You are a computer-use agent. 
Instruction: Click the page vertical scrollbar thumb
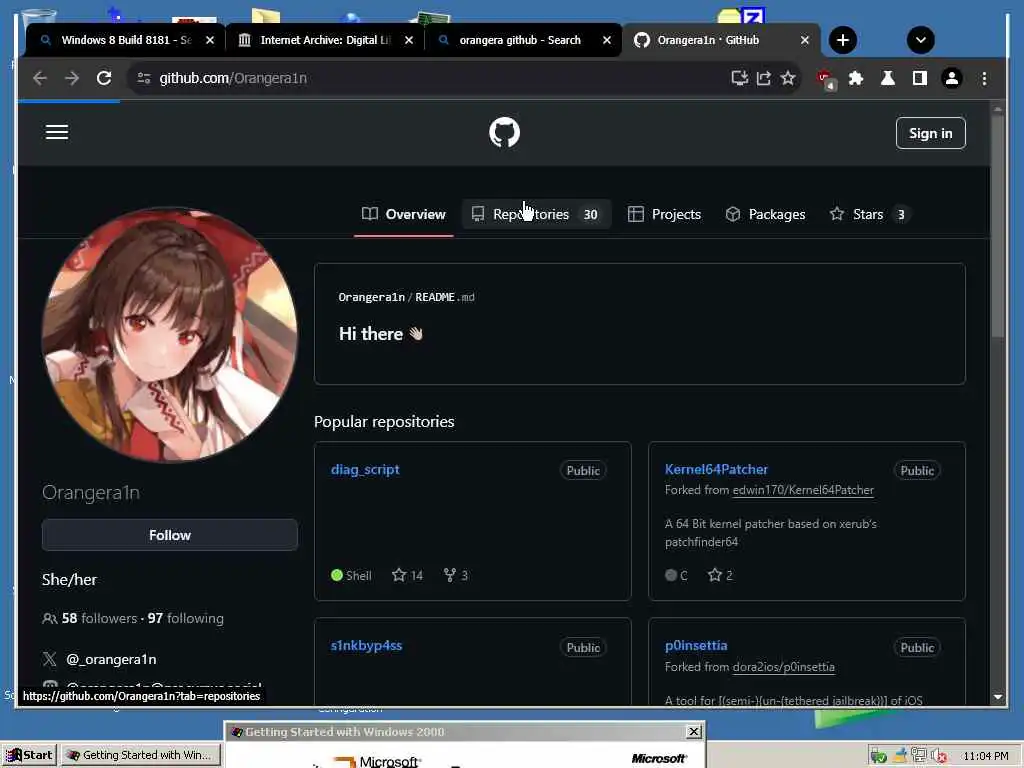click(x=997, y=225)
